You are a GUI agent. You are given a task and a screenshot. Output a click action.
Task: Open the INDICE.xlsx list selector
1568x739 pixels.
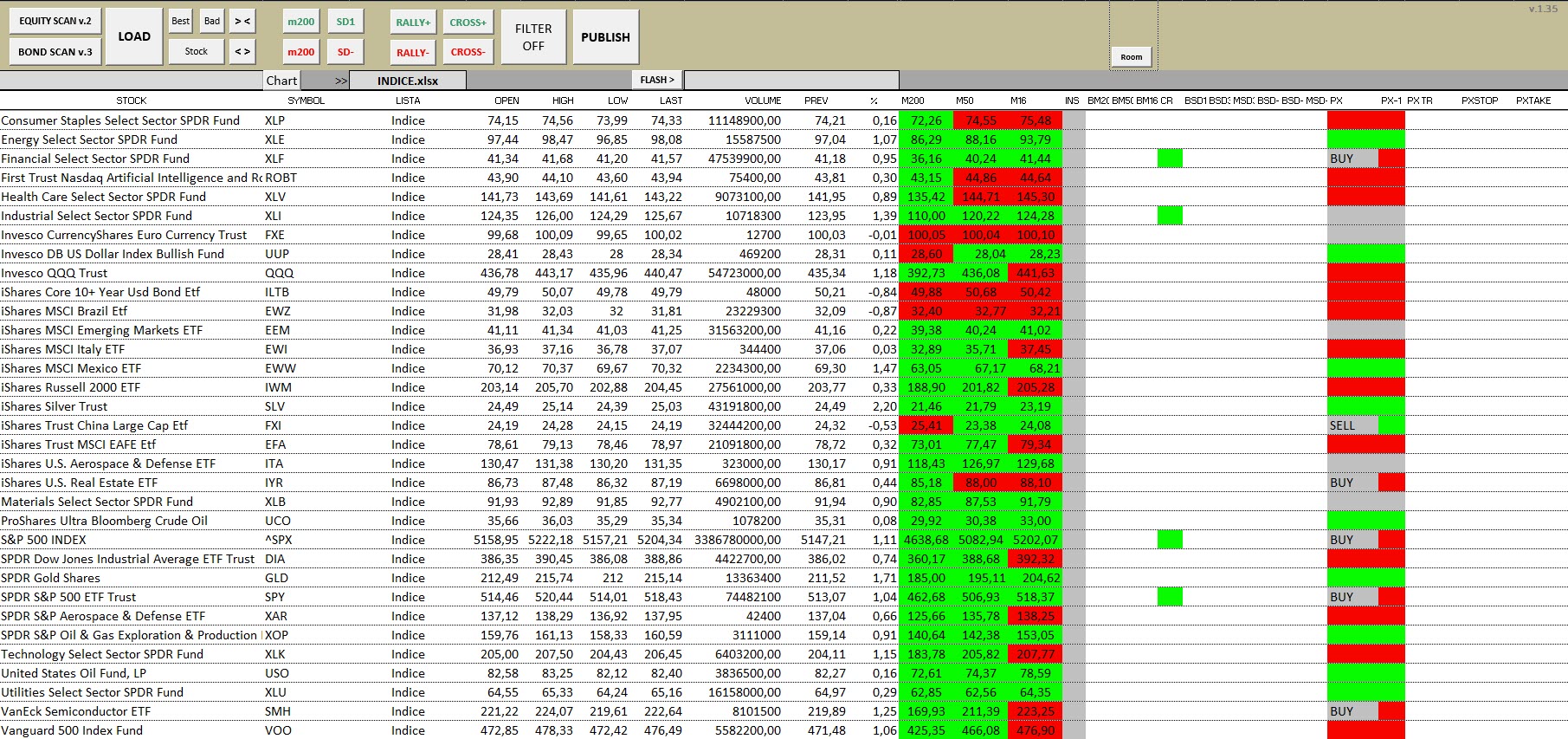pyautogui.click(x=408, y=81)
